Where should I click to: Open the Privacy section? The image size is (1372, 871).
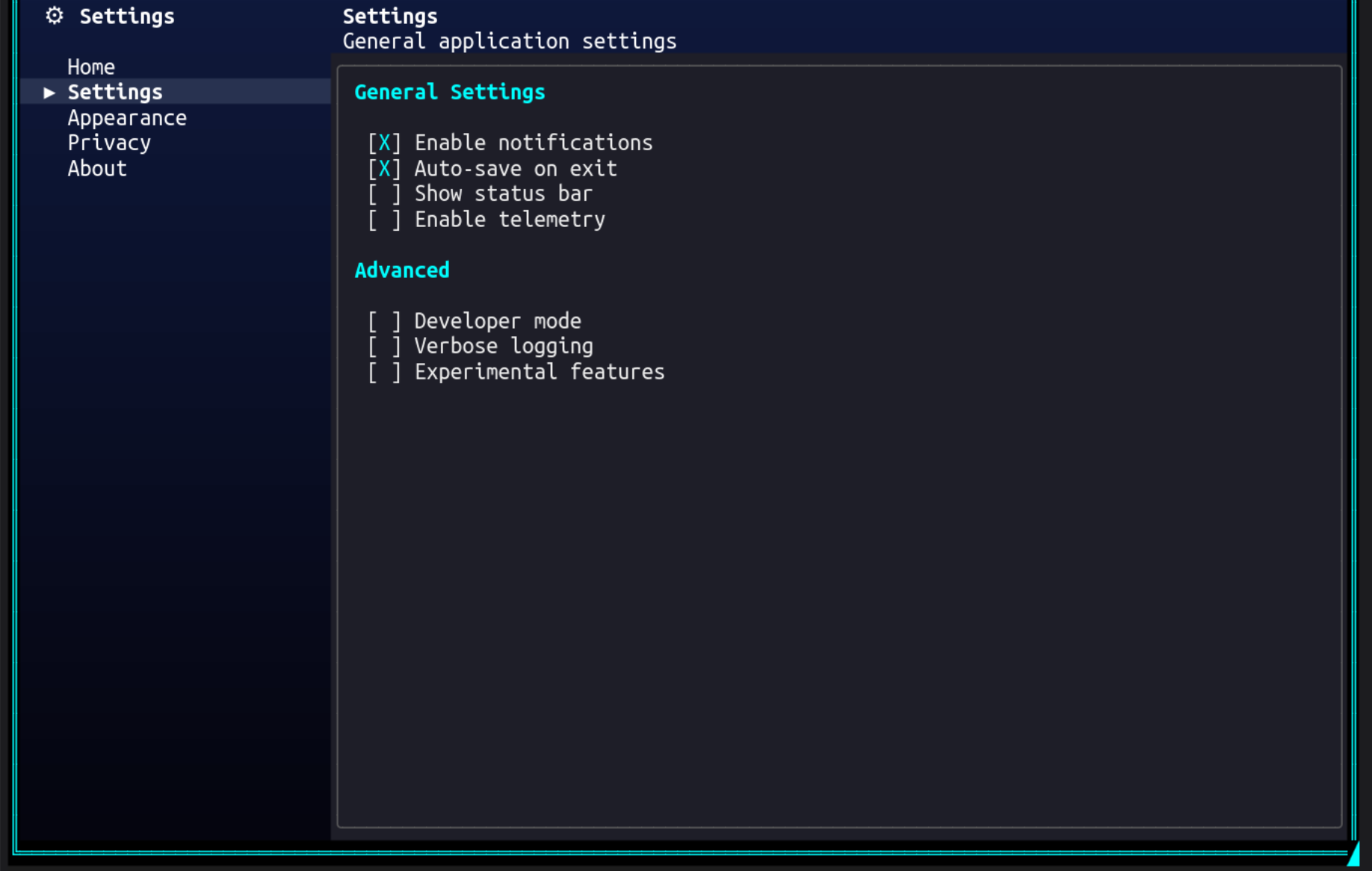point(109,143)
